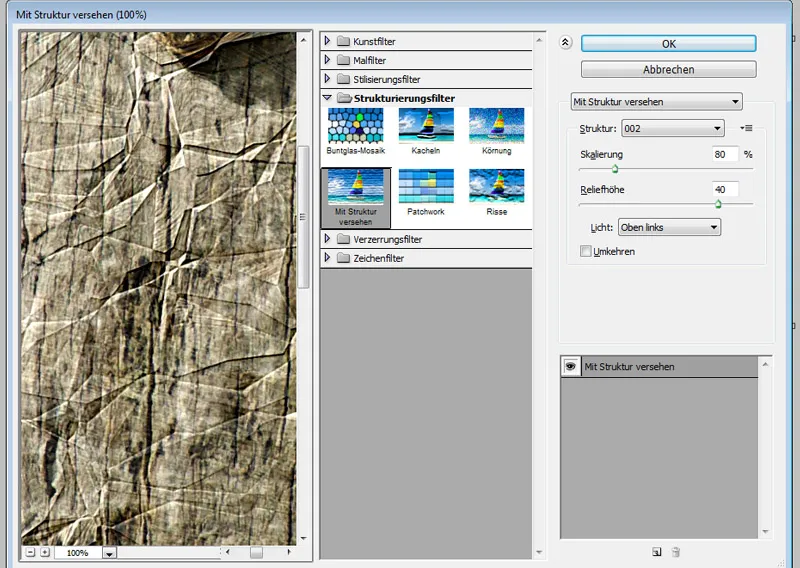800x568 pixels.
Task: Click the Stilisierungsfilter folder icon
Action: pyautogui.click(x=343, y=79)
